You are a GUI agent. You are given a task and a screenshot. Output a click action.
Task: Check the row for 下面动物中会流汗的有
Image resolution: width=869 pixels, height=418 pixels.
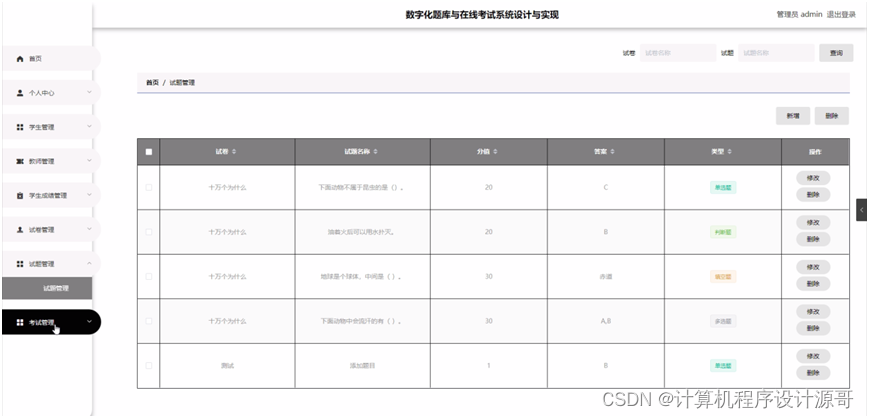[149, 321]
